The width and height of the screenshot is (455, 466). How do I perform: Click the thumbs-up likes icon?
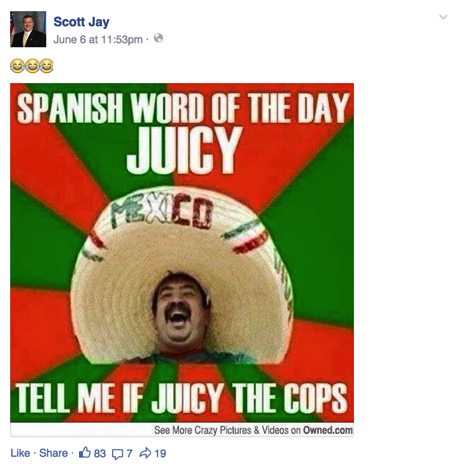pos(85,453)
